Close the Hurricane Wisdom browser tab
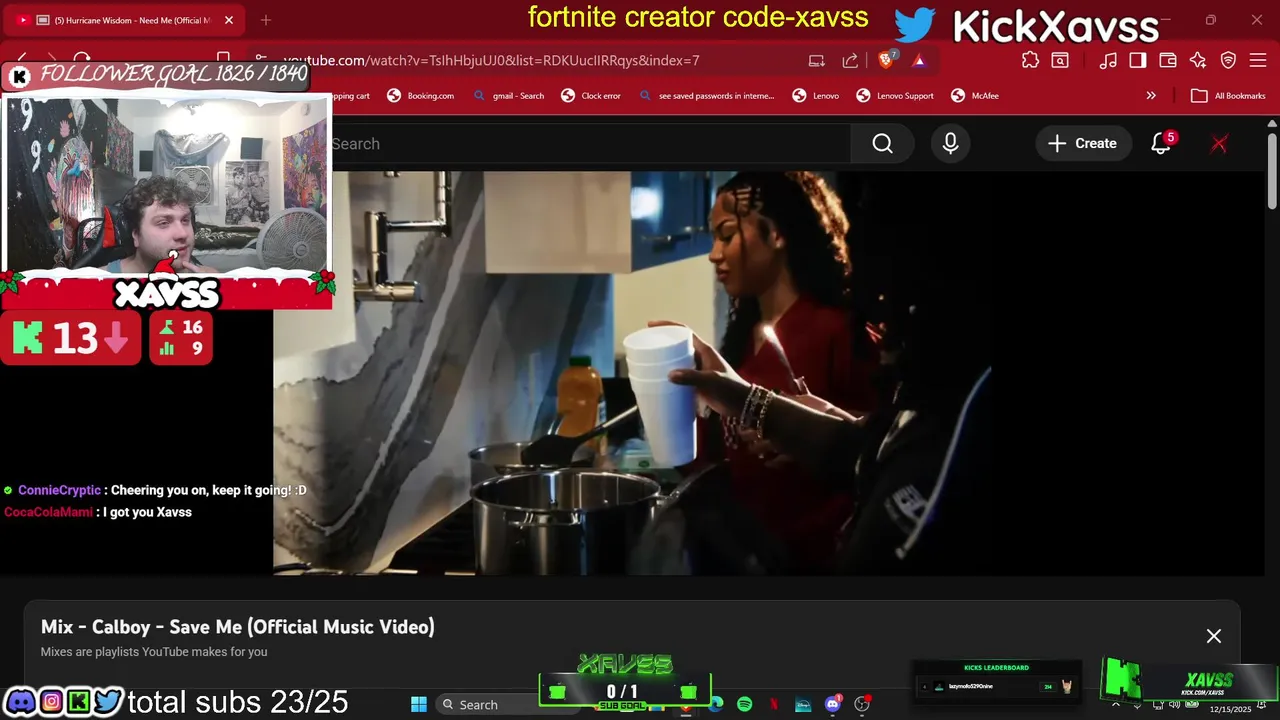 tap(228, 20)
